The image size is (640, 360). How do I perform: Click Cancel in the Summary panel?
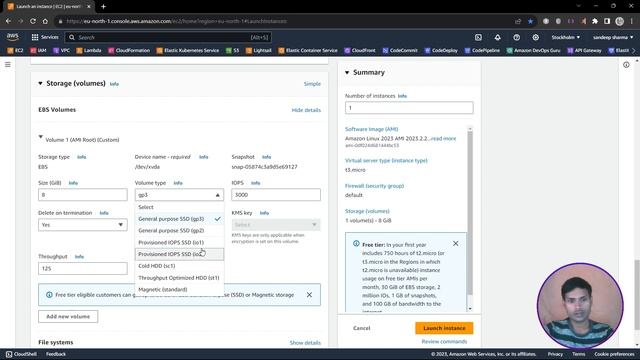(x=362, y=328)
